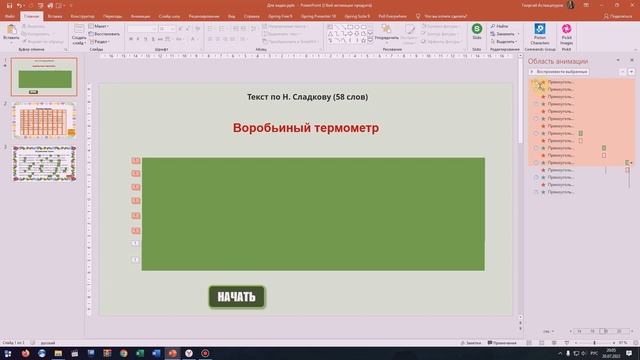The height and width of the screenshot is (360, 640).
Task: Toggle the Заметки notes pane
Action: 471,343
